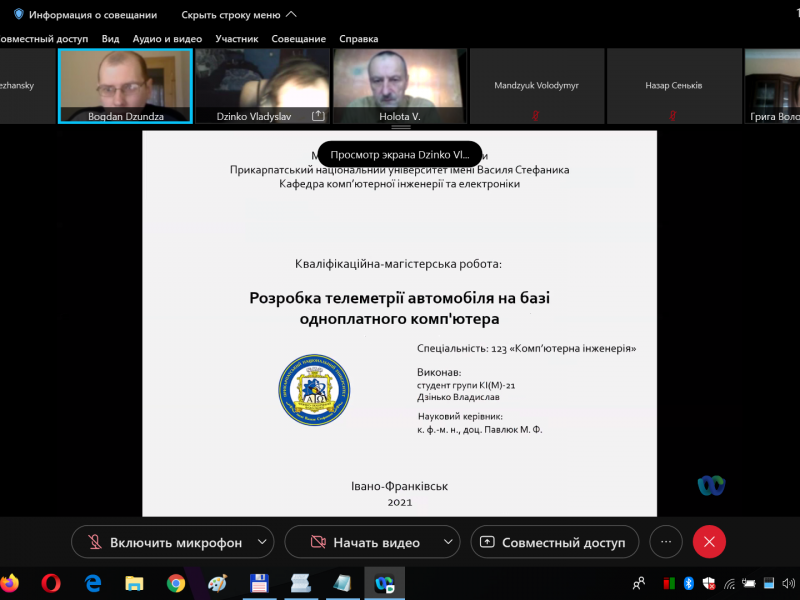The image size is (800, 600).
Task: Open File Explorer folder in taskbar
Action: coord(134,582)
